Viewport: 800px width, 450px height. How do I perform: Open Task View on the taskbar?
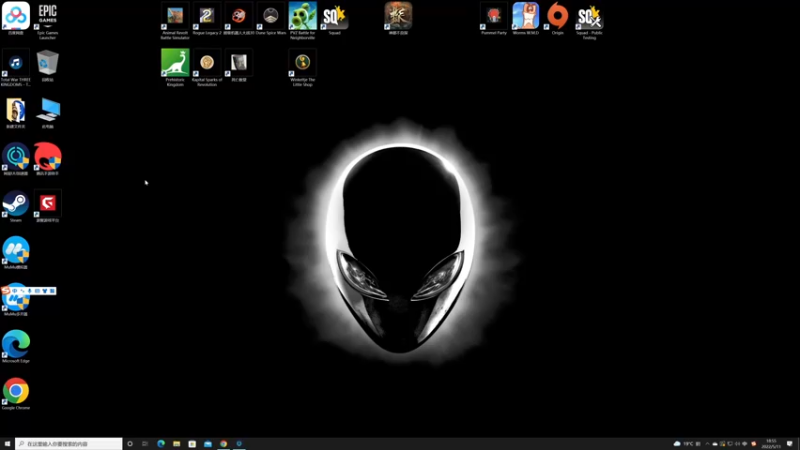tap(145, 444)
